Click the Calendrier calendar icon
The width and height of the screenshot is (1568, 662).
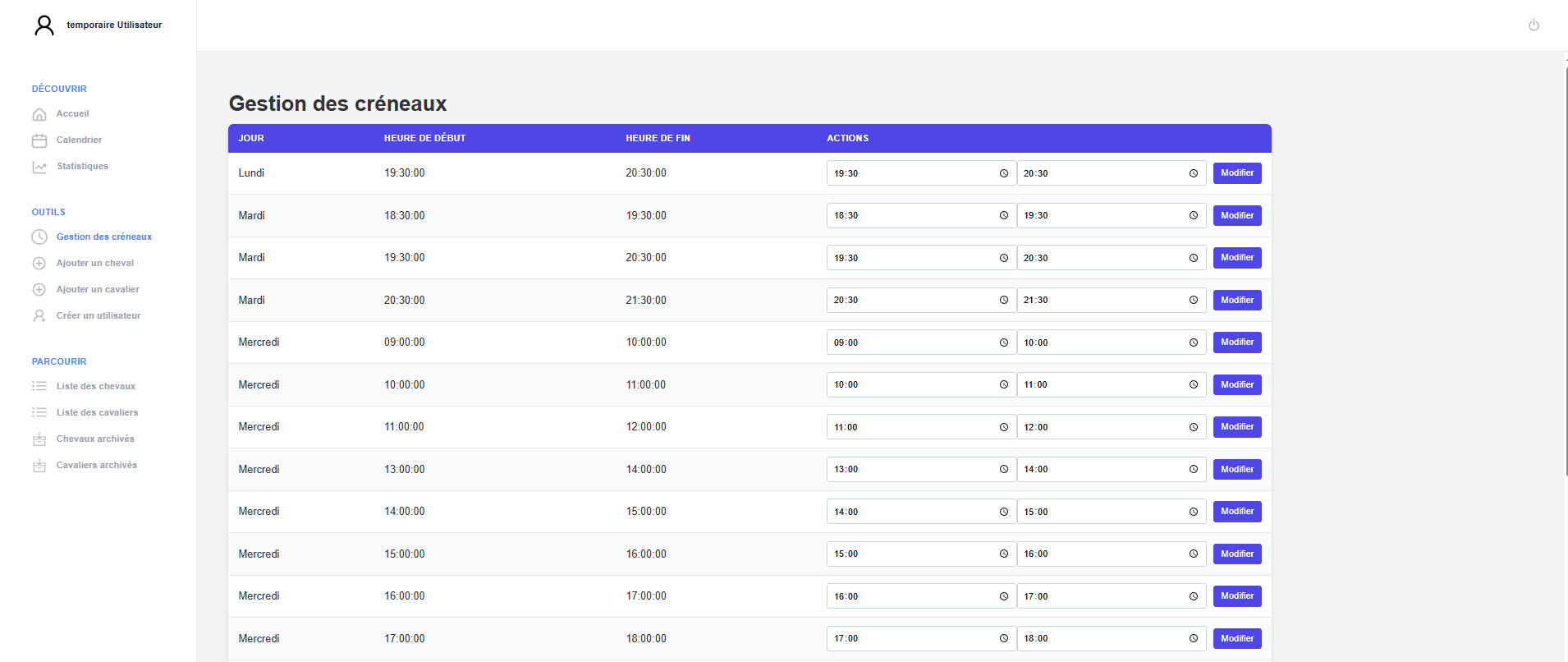pos(39,140)
